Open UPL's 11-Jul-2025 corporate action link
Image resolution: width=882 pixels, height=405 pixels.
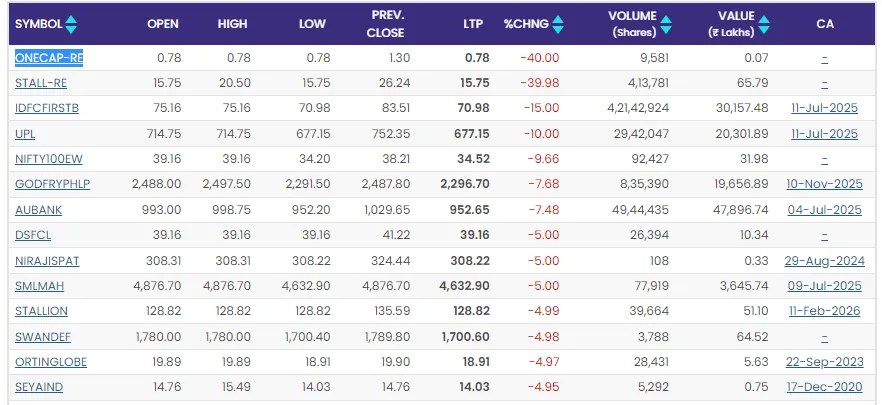pyautogui.click(x=825, y=134)
